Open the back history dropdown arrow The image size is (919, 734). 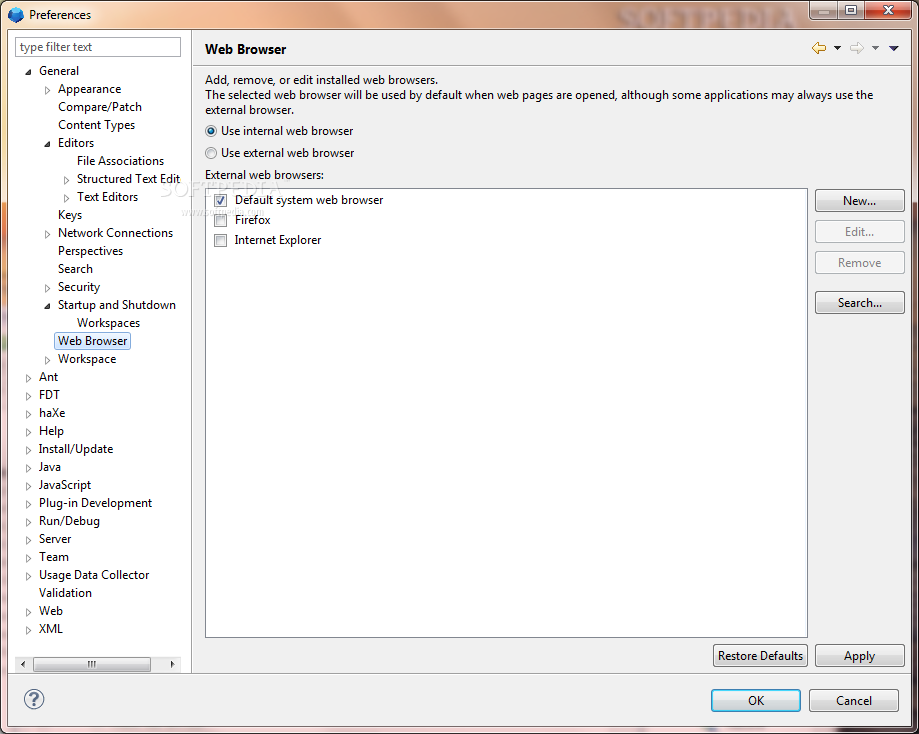838,49
